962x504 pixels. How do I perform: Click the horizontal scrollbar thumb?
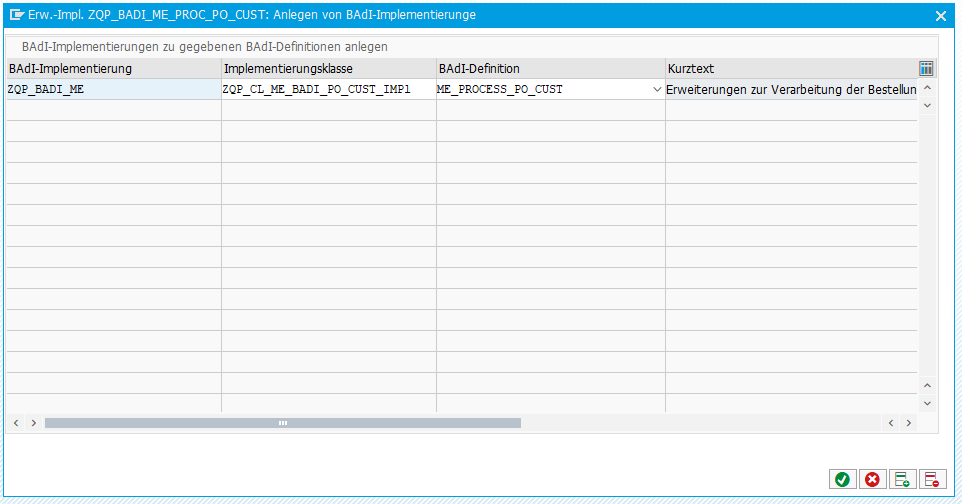[x=282, y=423]
